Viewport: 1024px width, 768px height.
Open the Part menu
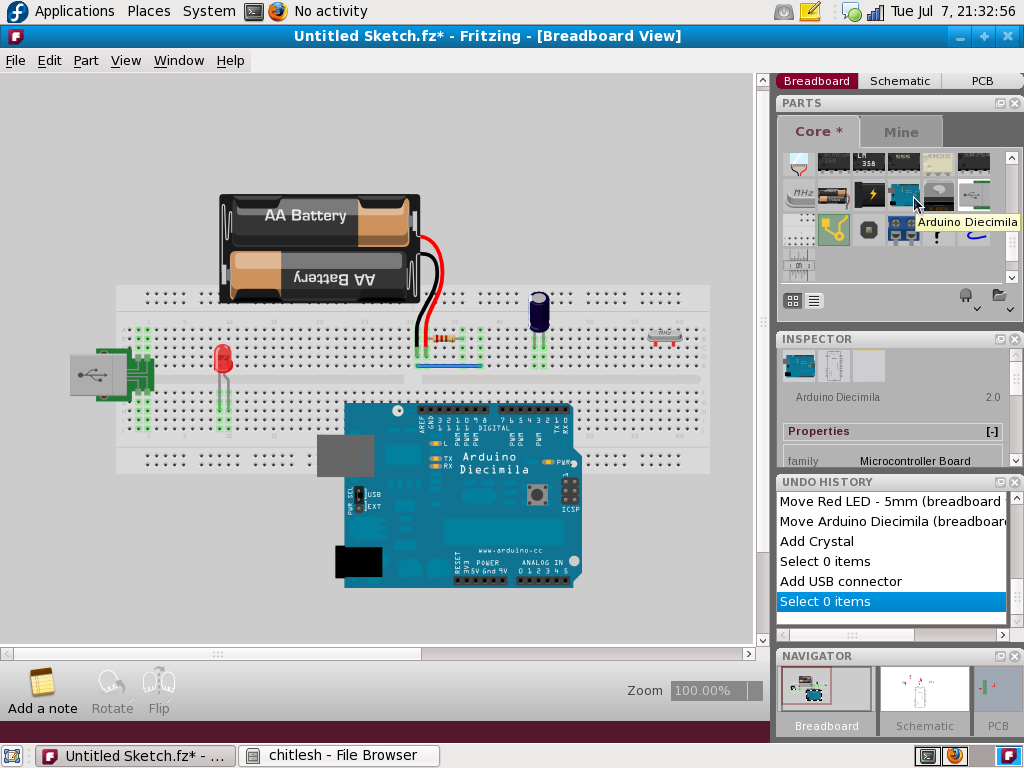pos(86,61)
